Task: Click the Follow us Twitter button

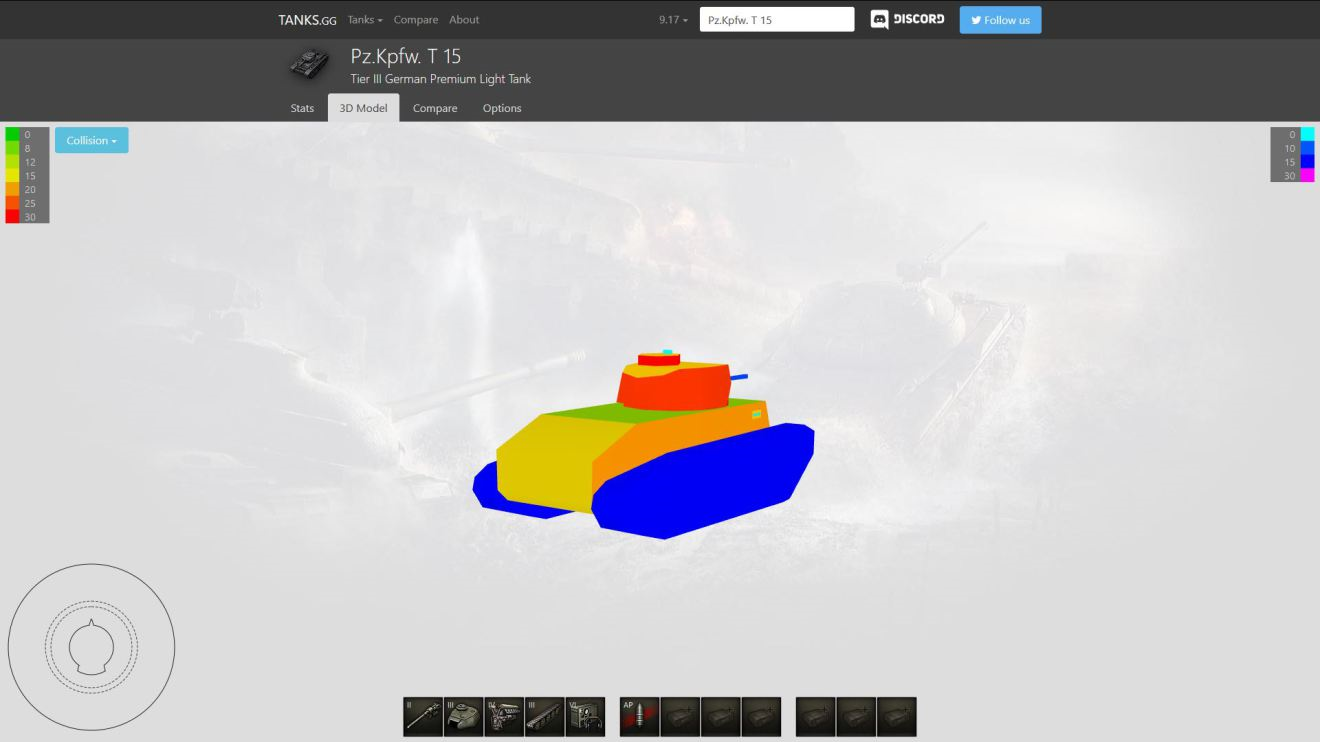Action: pos(1000,20)
